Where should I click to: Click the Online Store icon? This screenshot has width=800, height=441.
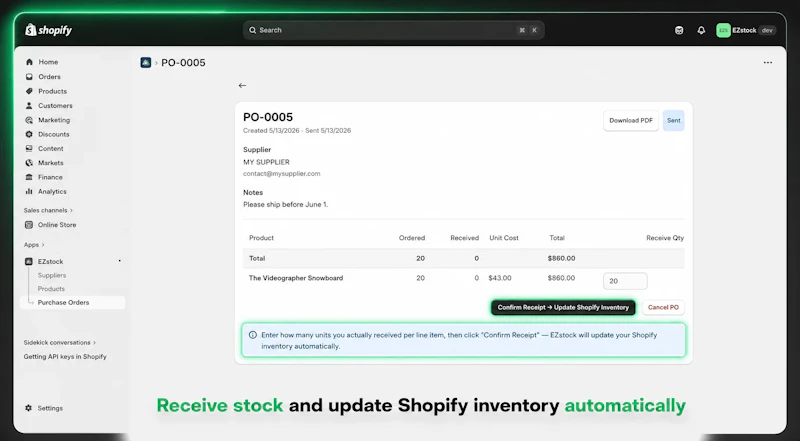click(29, 225)
